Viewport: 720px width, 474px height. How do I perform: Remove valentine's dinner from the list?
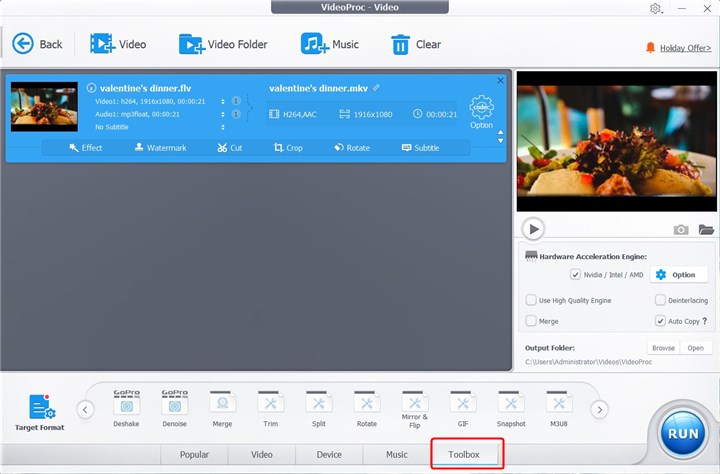click(x=500, y=81)
